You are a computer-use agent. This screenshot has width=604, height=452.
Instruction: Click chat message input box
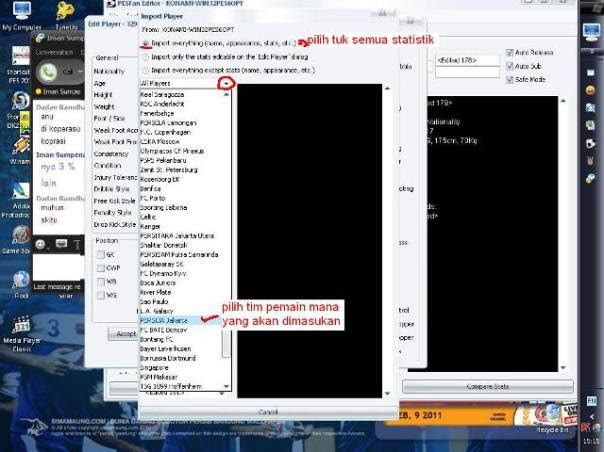tap(59, 267)
